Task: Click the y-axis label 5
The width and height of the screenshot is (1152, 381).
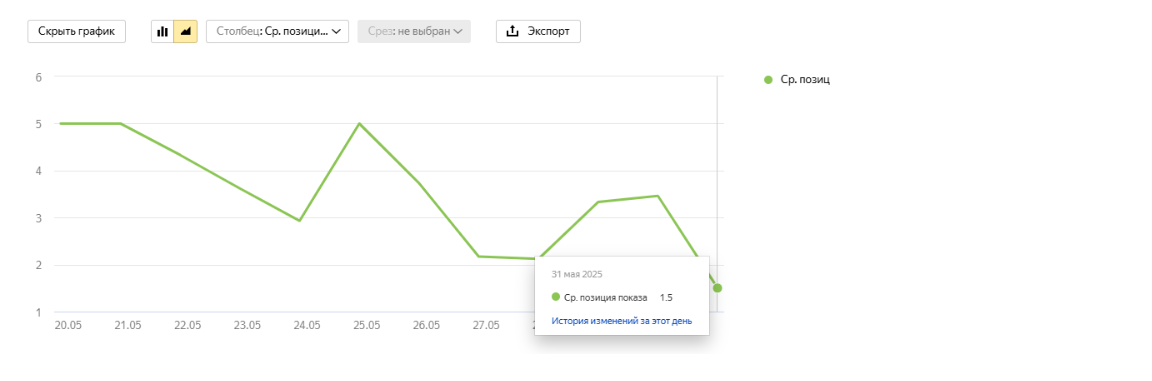Action: pyautogui.click(x=38, y=124)
